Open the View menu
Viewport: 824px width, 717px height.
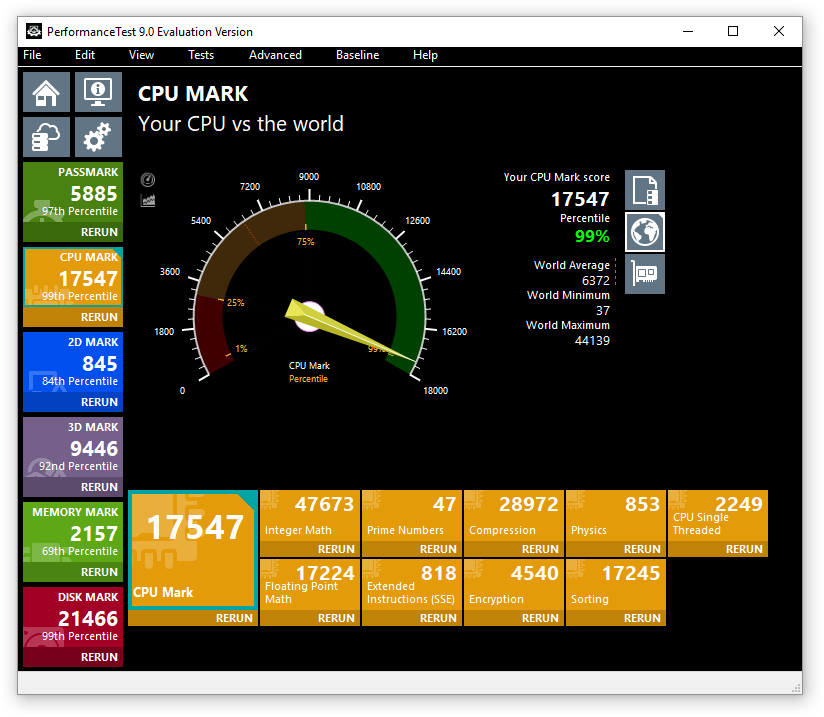coord(141,55)
